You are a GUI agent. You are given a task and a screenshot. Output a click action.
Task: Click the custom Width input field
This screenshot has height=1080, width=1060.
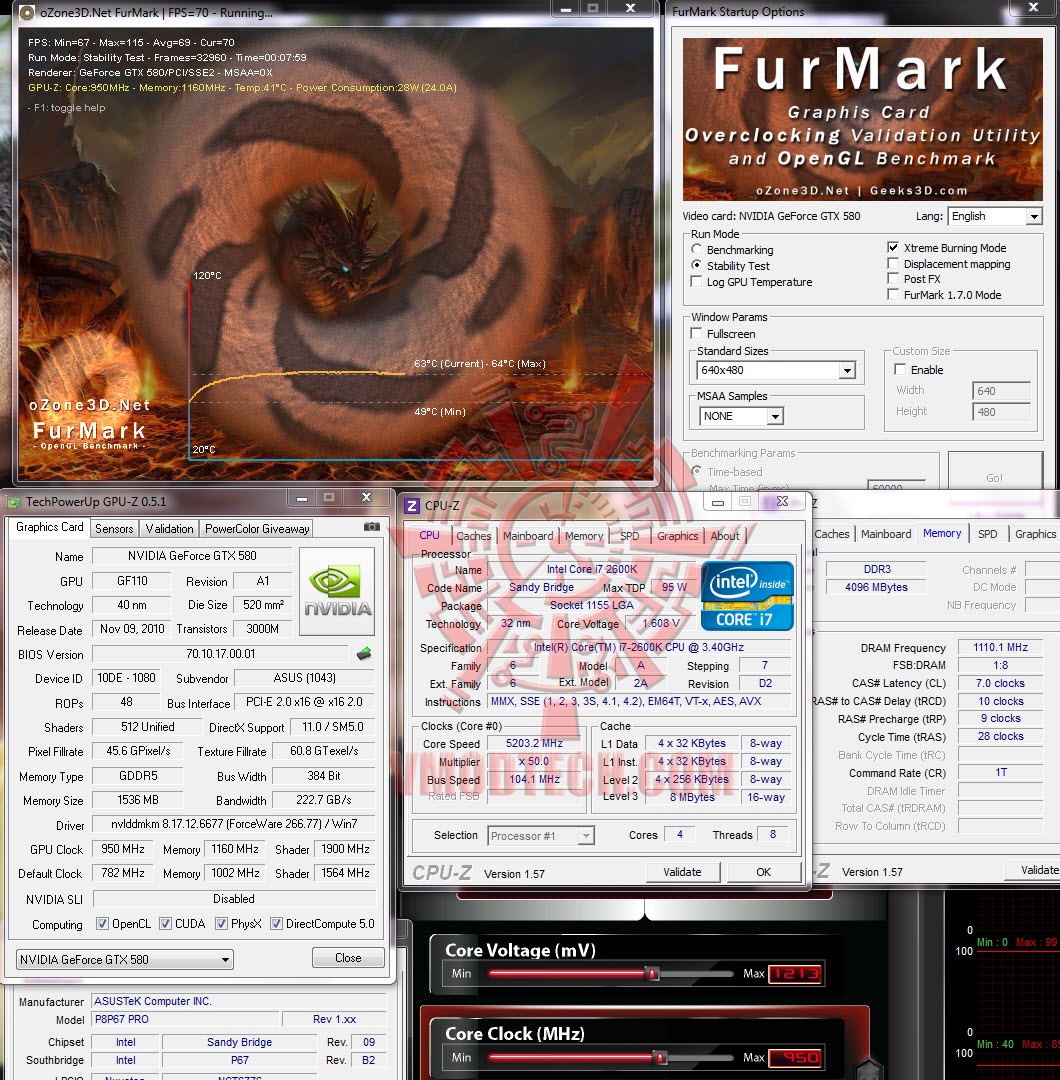pyautogui.click(x=1001, y=391)
